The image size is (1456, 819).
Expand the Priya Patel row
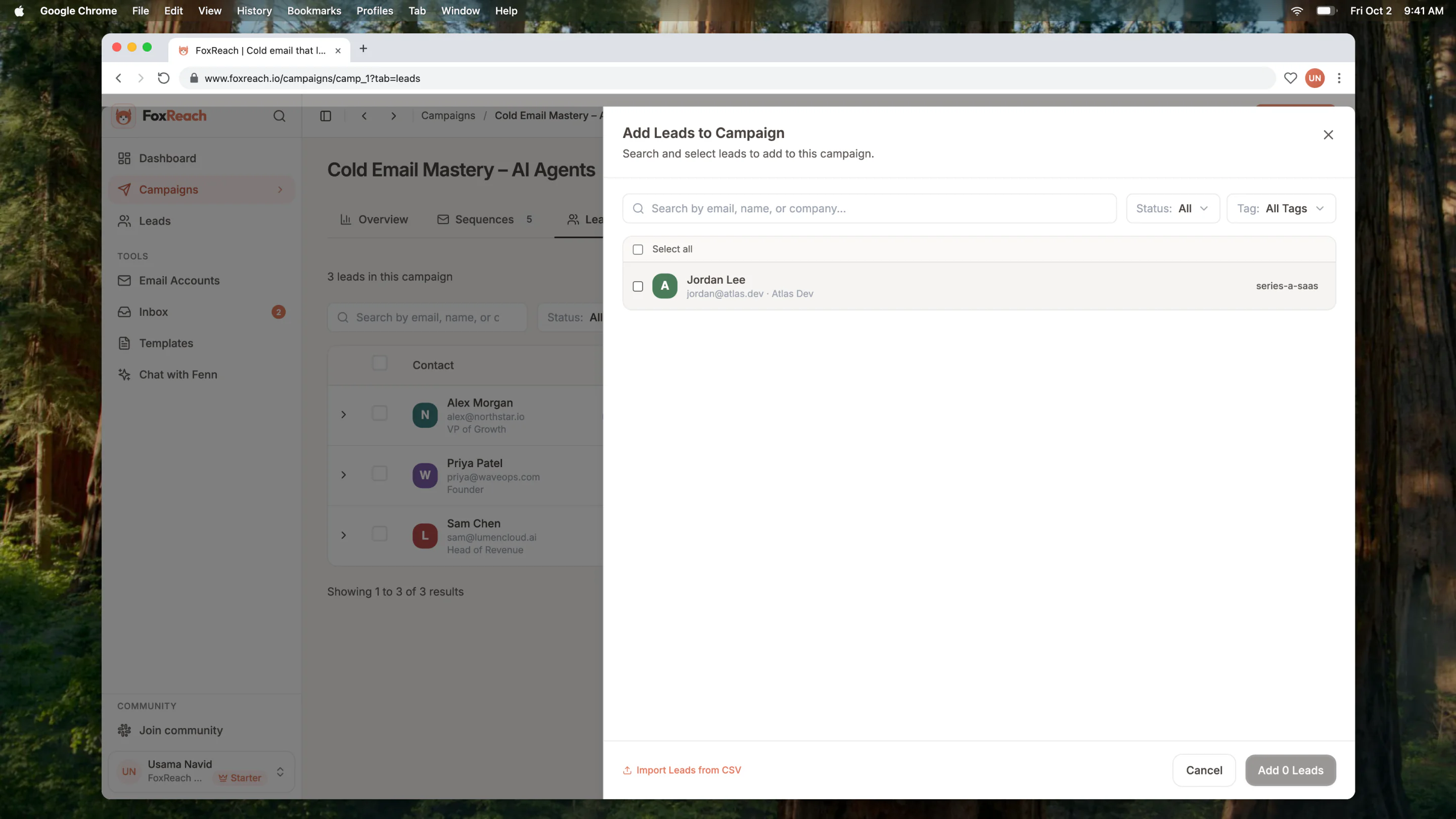point(343,475)
